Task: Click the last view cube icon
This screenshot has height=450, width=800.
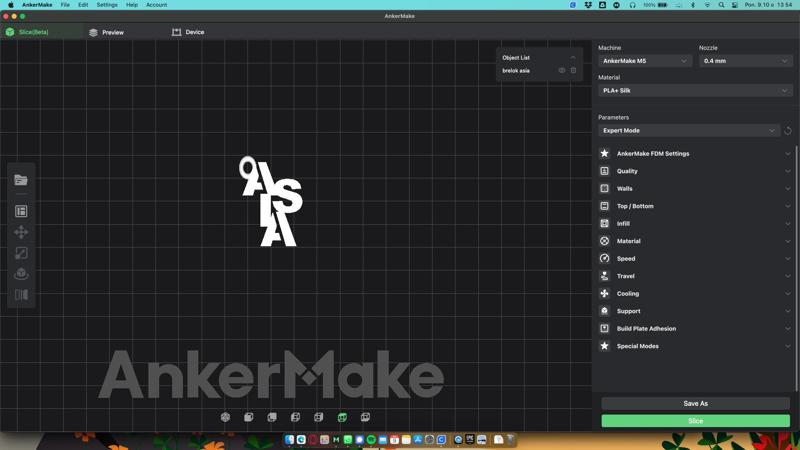Action: pyautogui.click(x=365, y=417)
